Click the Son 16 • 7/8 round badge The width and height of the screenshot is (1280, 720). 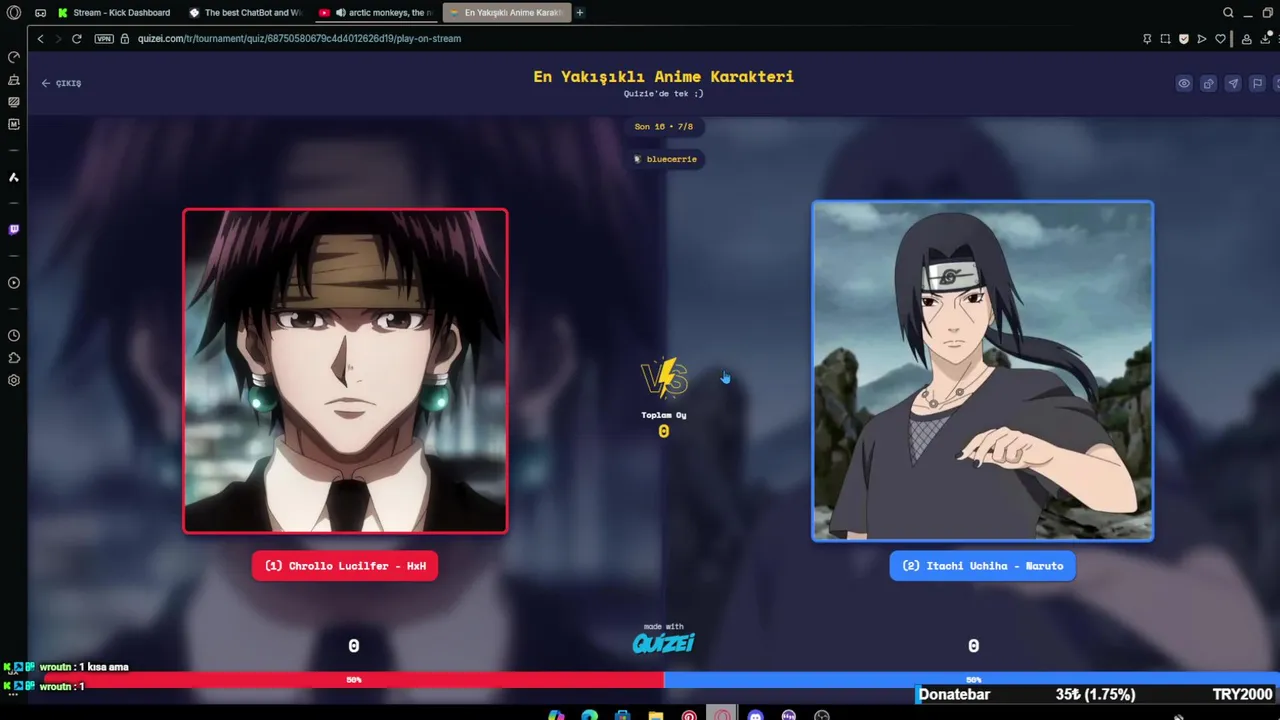664,127
